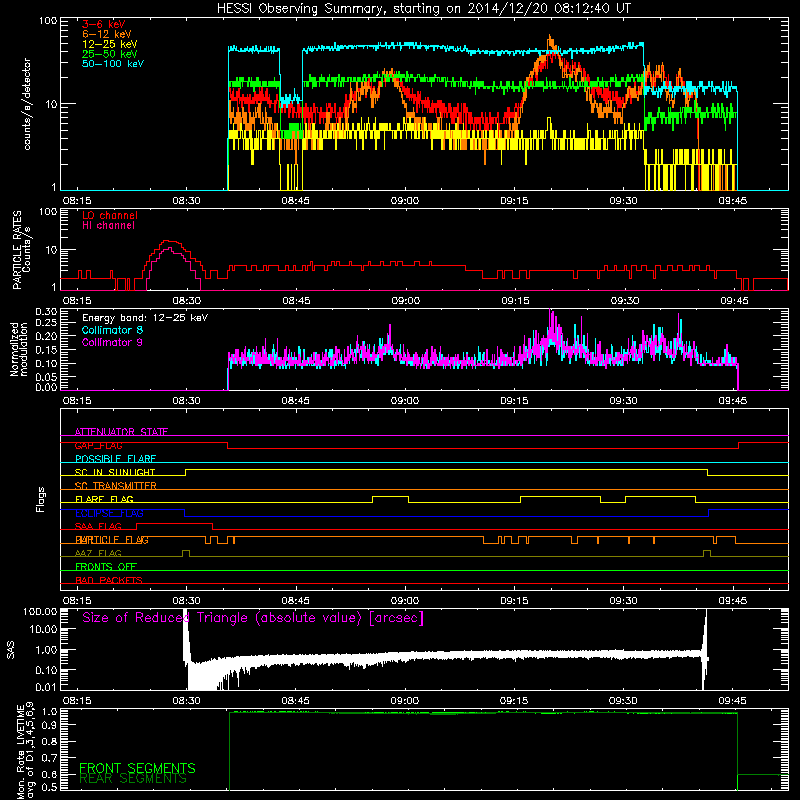The image size is (800, 800).
Task: Click the 08:45 tick under the SAS plot
Action: (x=295, y=701)
